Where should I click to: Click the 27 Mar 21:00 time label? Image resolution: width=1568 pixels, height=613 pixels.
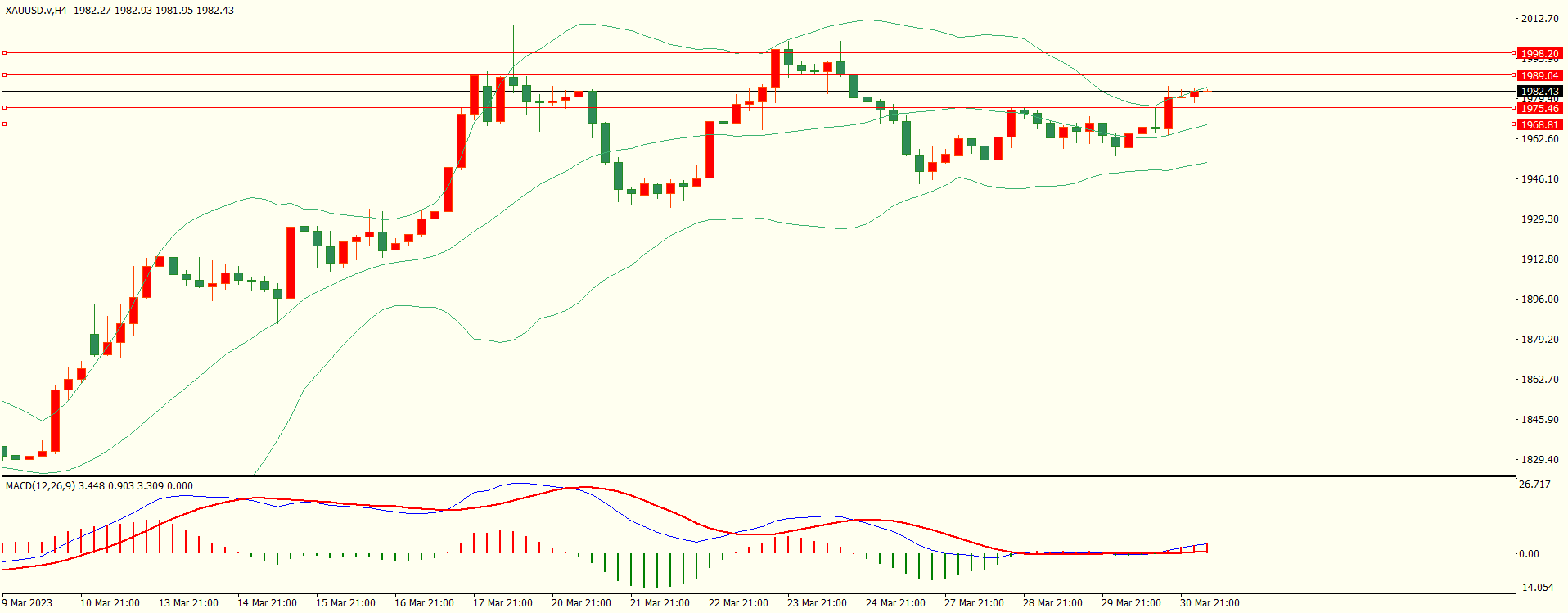click(974, 603)
